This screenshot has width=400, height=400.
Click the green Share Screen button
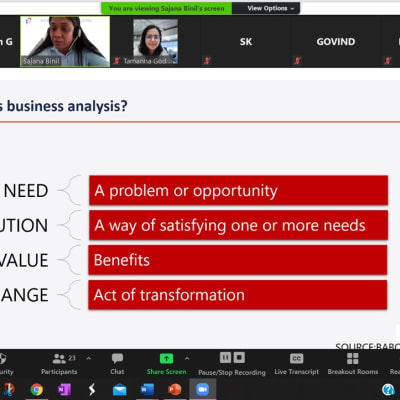point(166,365)
